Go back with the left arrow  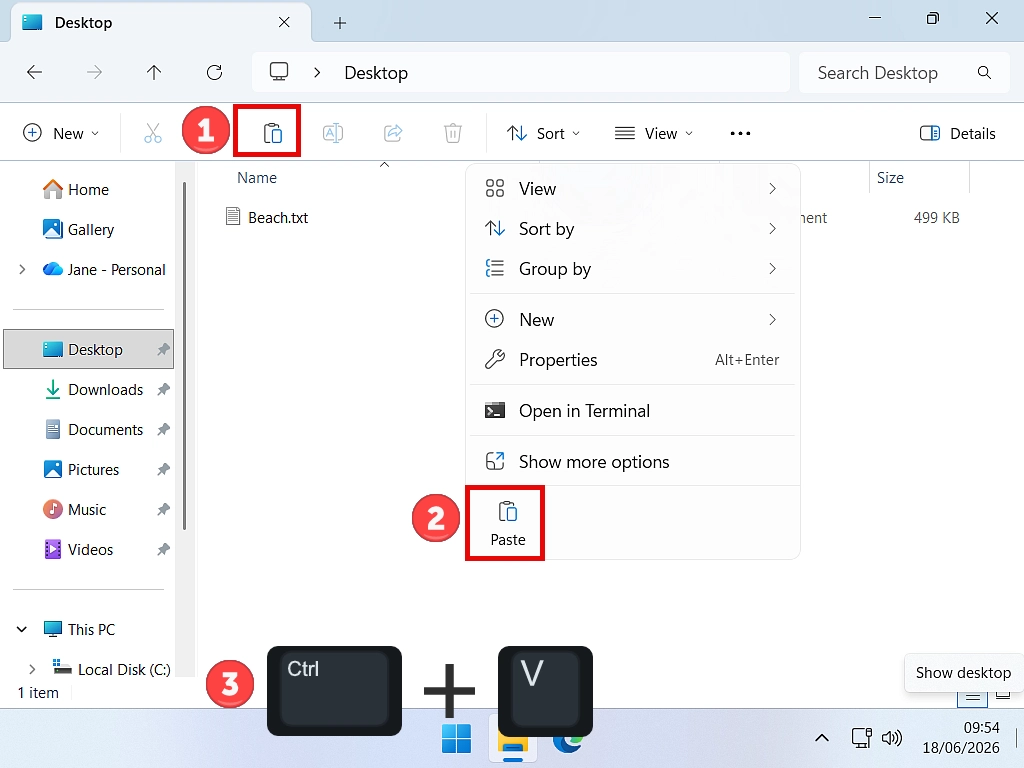(x=35, y=72)
